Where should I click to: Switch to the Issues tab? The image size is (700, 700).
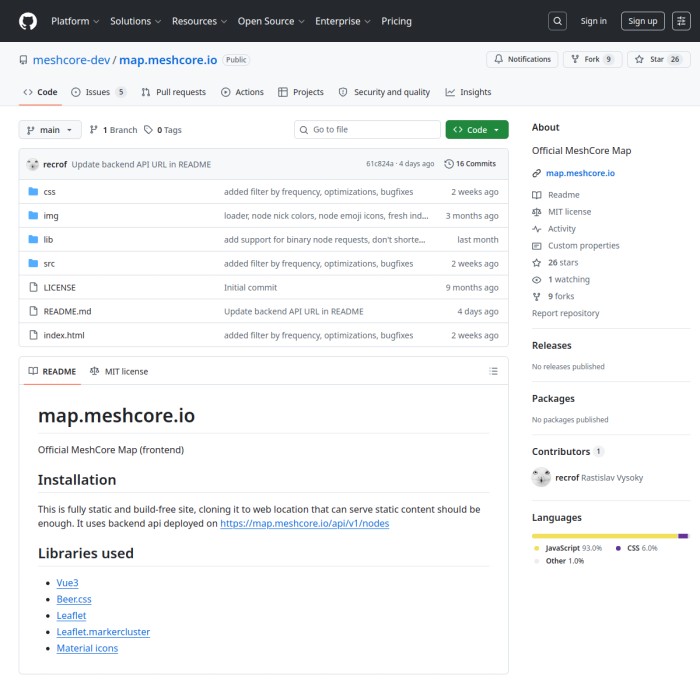98,92
